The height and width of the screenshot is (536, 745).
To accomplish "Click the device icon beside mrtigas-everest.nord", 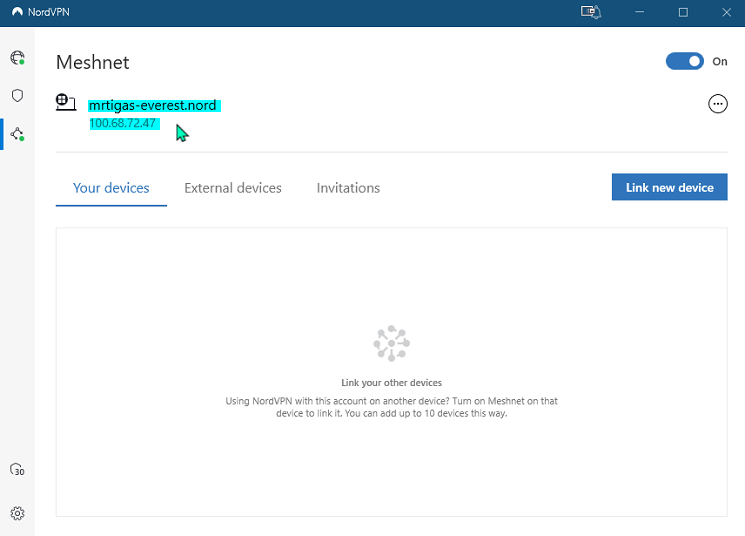I will point(66,102).
